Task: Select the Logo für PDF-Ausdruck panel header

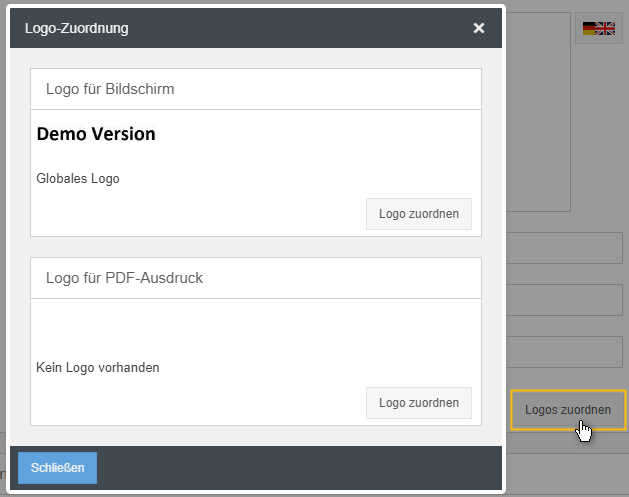Action: click(256, 278)
